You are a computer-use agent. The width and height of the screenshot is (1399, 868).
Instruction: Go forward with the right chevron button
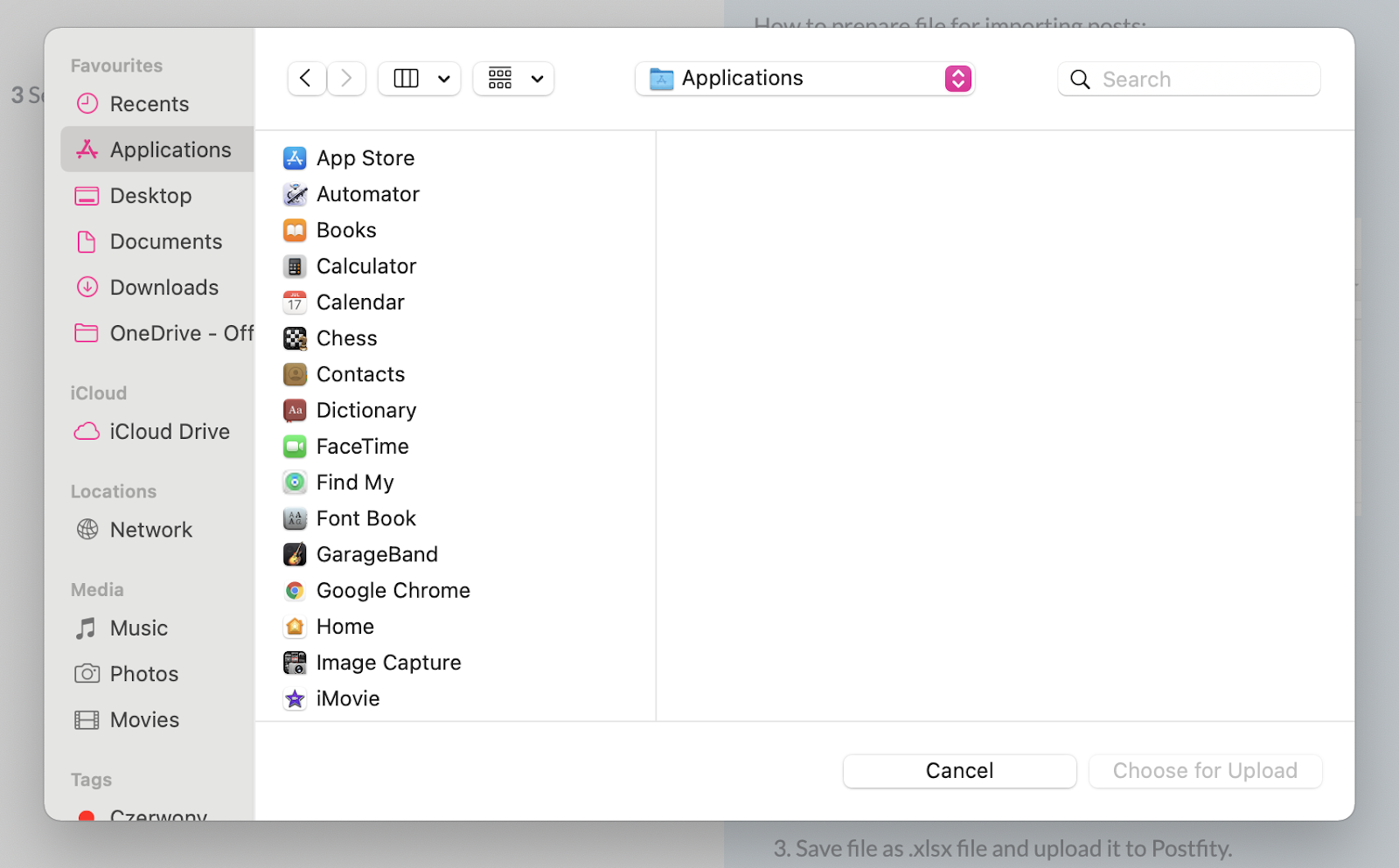[346, 79]
